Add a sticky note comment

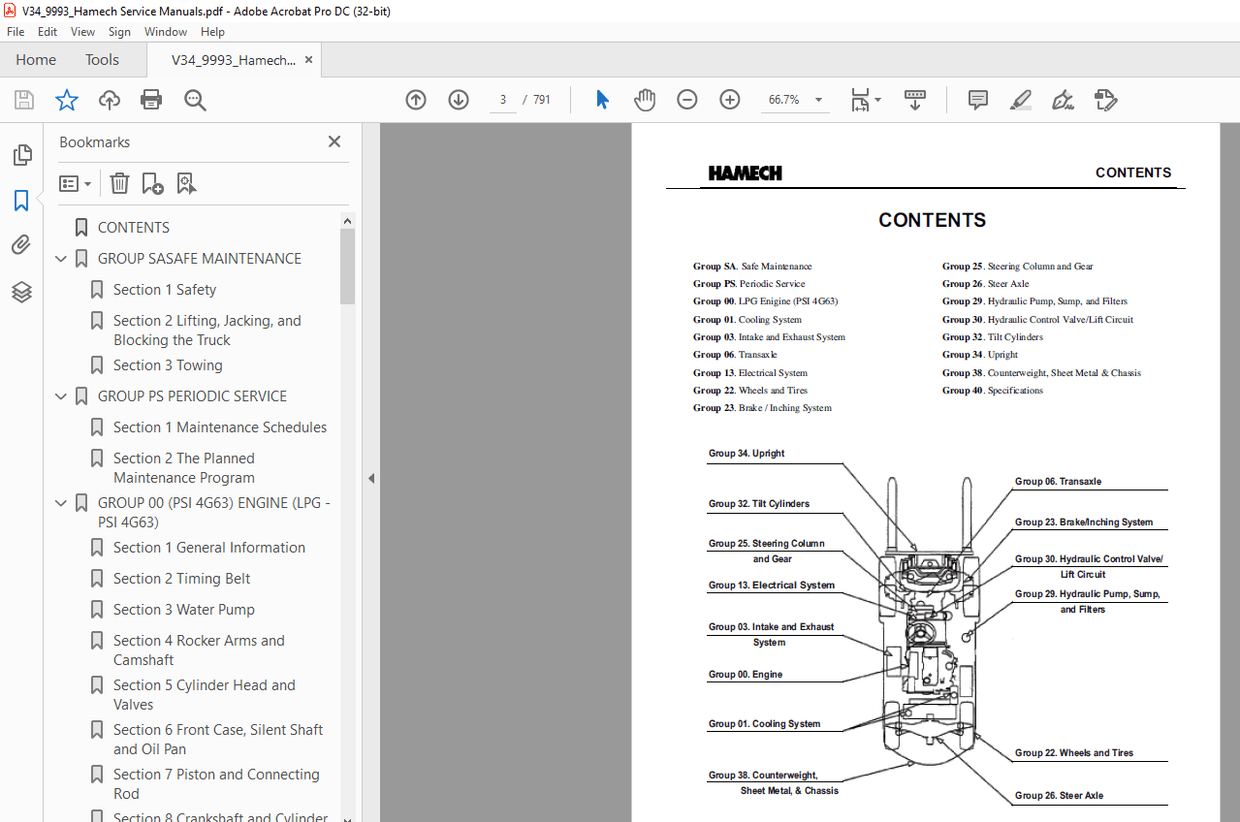(977, 99)
